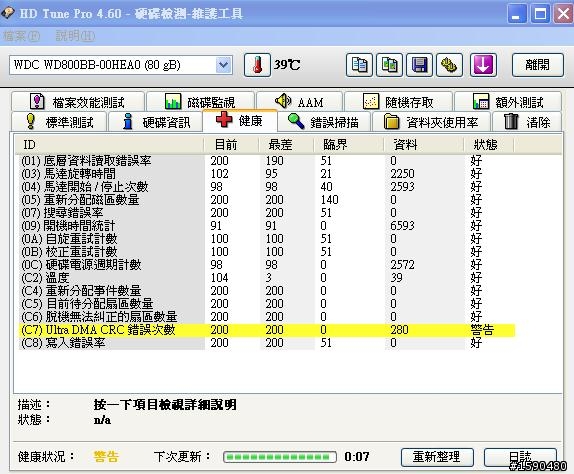
Task: Select row (0C) 硬碟電源週期計數
Action: pos(267,265)
